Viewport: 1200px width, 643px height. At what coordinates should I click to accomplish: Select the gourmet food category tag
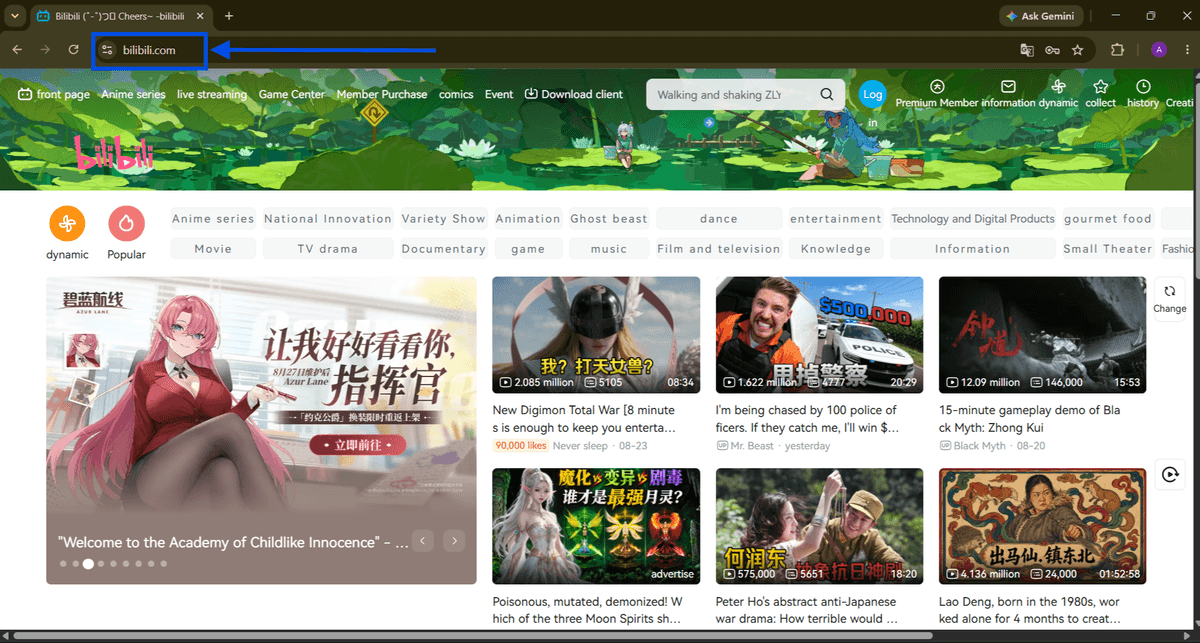(1107, 219)
